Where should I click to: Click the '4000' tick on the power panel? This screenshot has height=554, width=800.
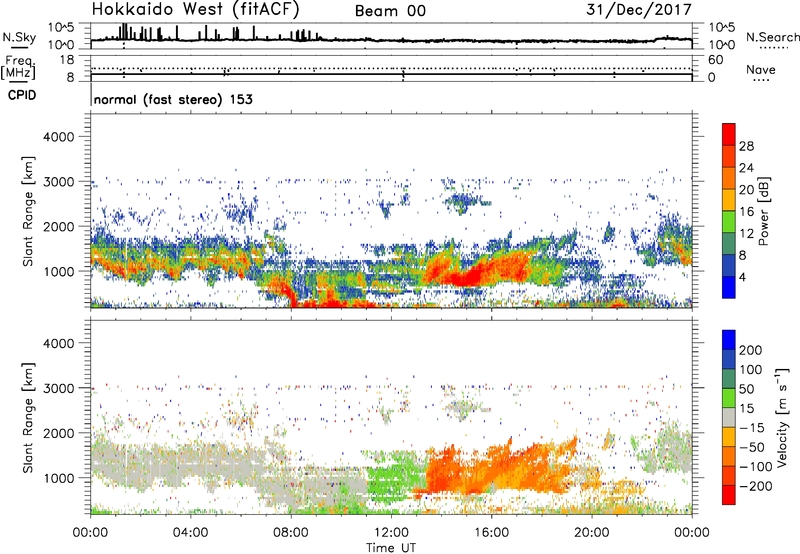[x=59, y=137]
